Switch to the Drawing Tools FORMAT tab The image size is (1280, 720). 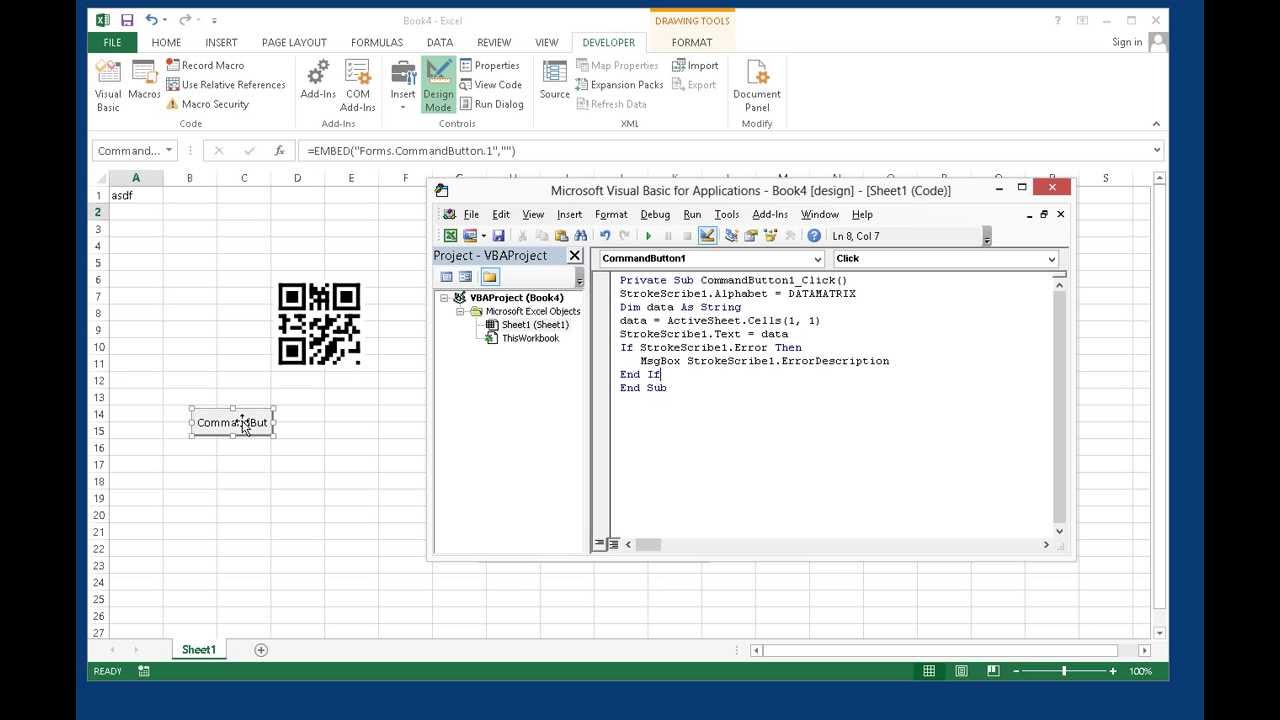tap(692, 42)
